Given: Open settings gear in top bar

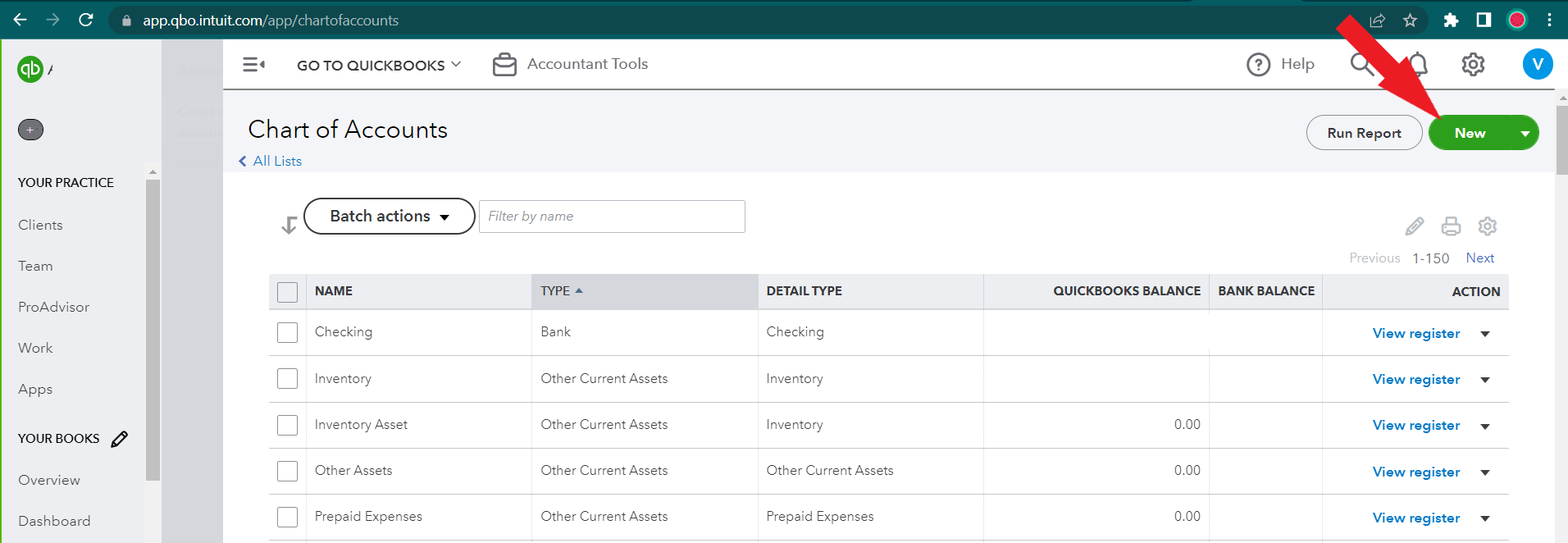Looking at the screenshot, I should click(x=1473, y=64).
